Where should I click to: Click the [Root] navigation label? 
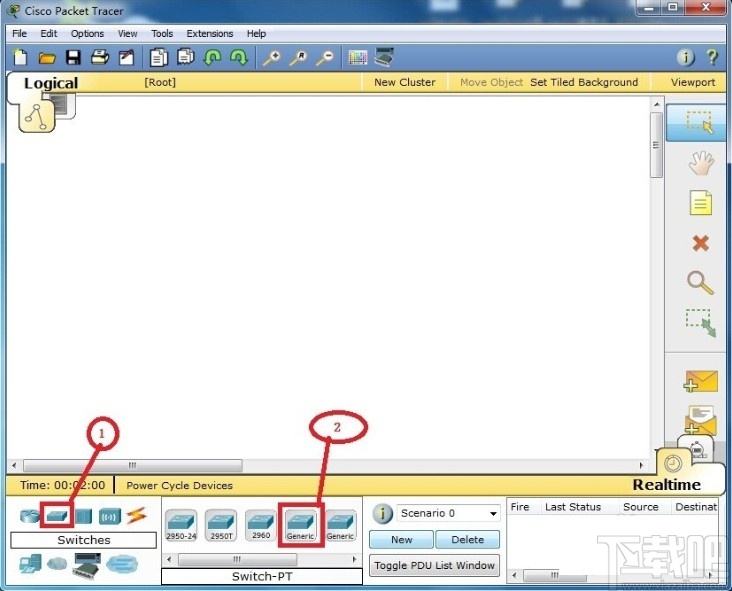click(160, 82)
